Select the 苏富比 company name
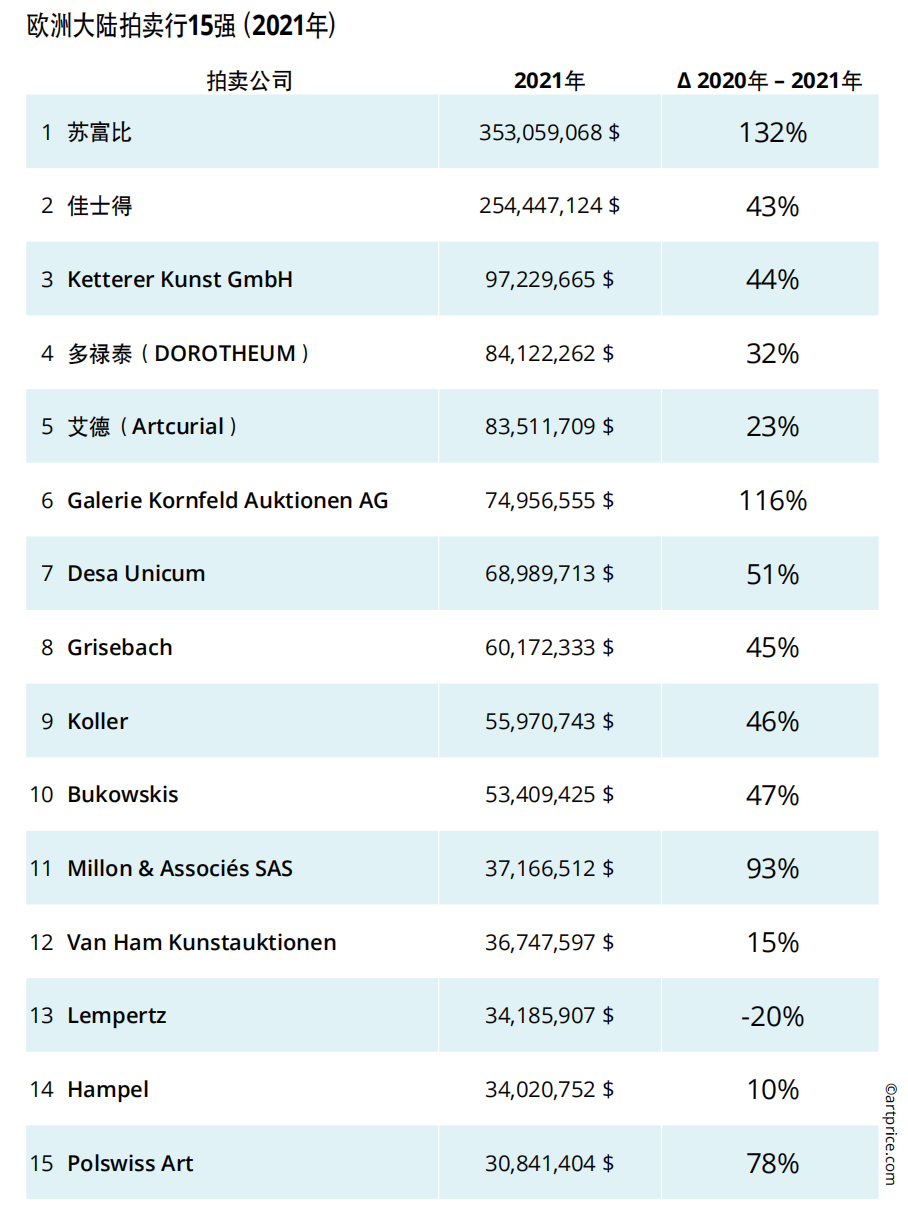This screenshot has height=1216, width=908. [99, 132]
